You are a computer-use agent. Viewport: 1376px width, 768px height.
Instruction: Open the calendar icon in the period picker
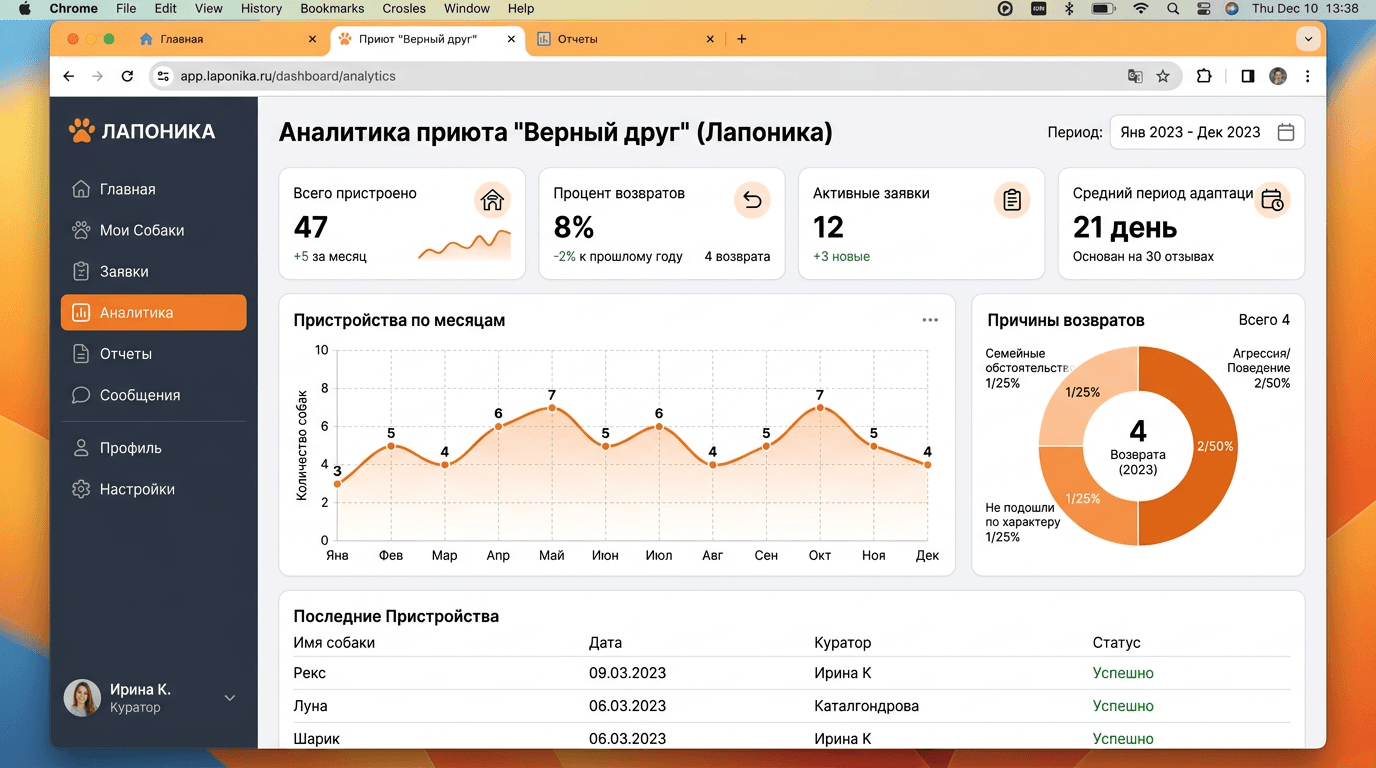tap(1286, 132)
